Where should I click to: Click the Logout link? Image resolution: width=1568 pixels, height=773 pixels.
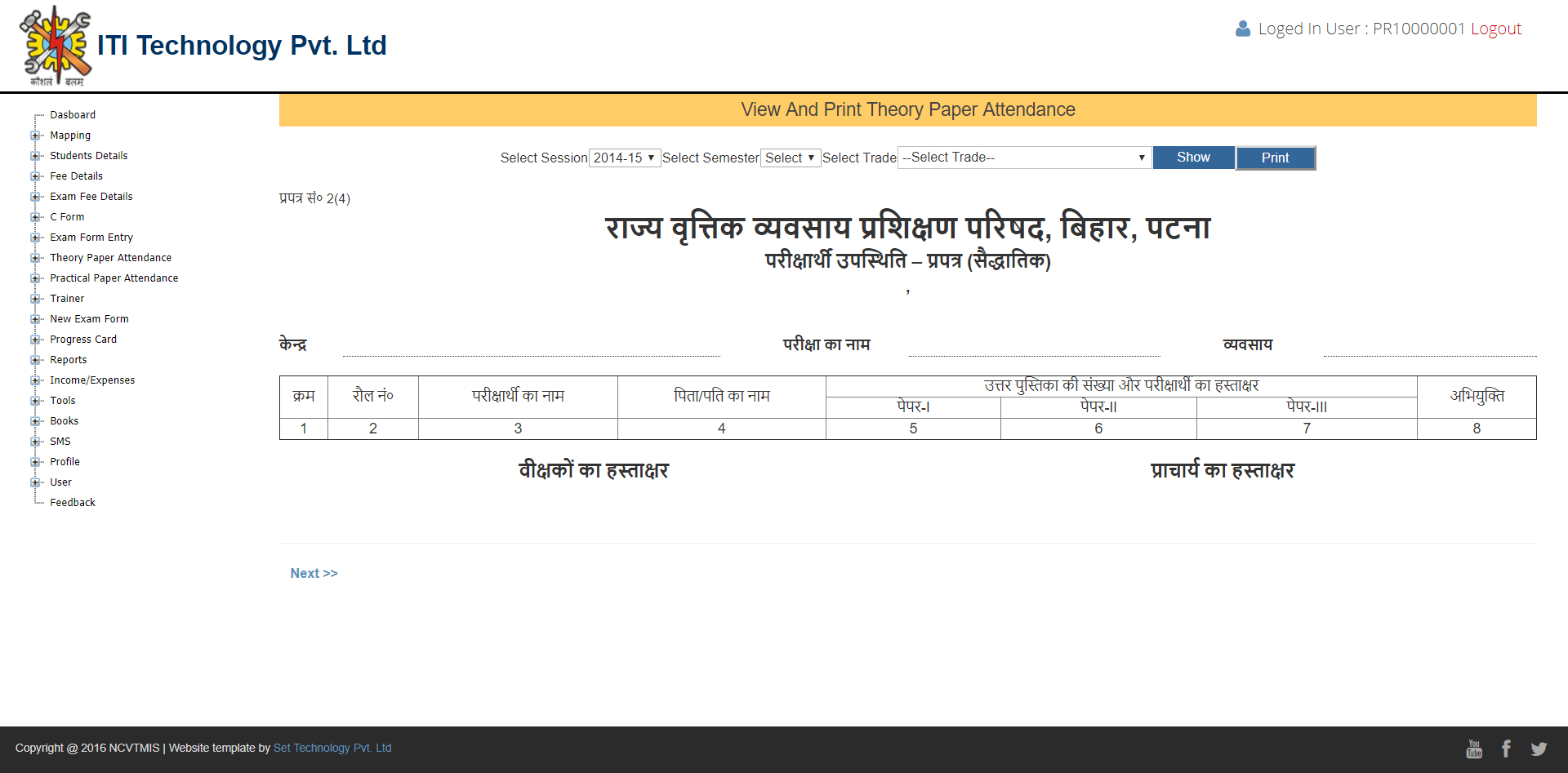pos(1495,29)
